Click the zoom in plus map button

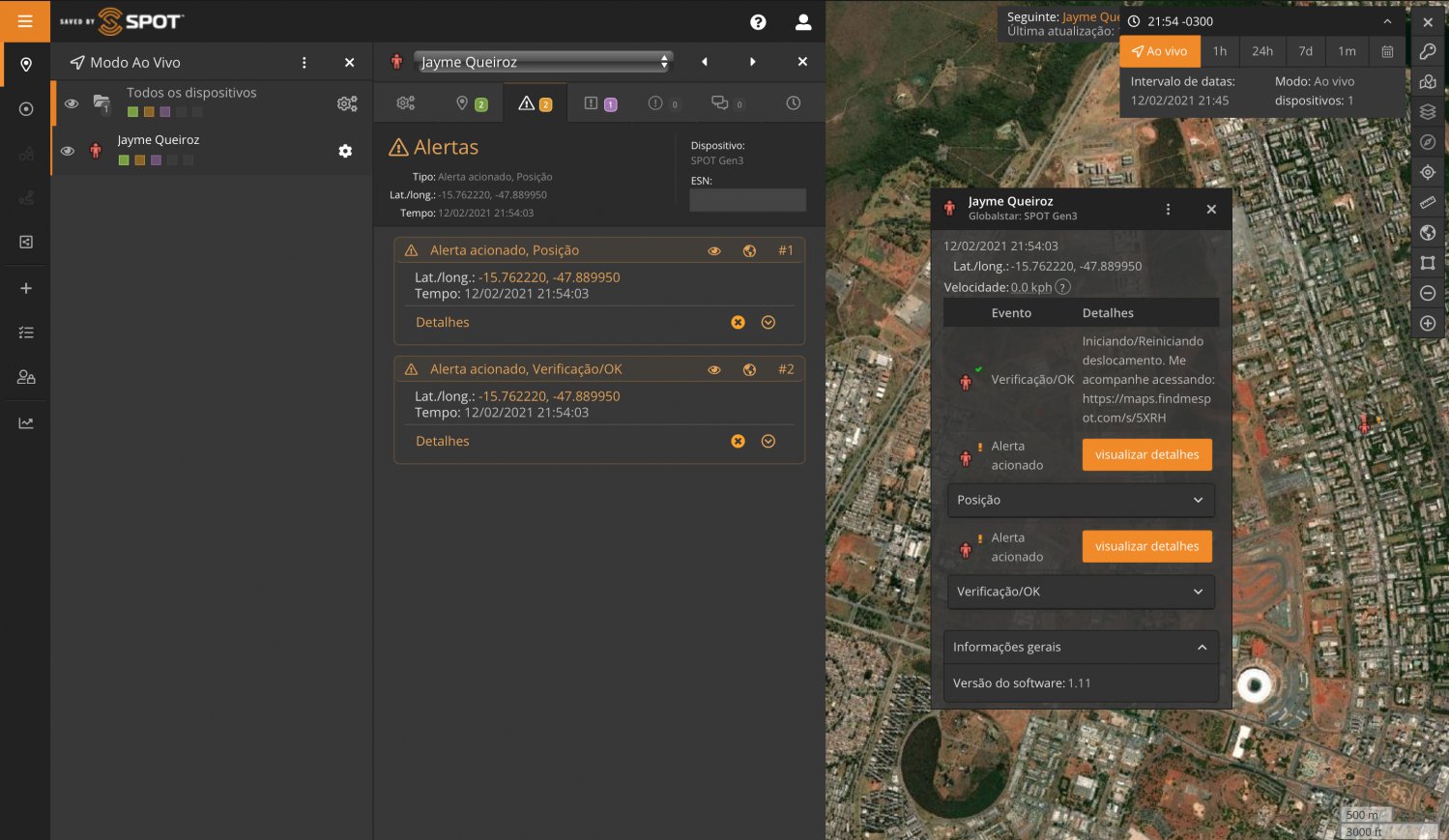click(x=1428, y=324)
